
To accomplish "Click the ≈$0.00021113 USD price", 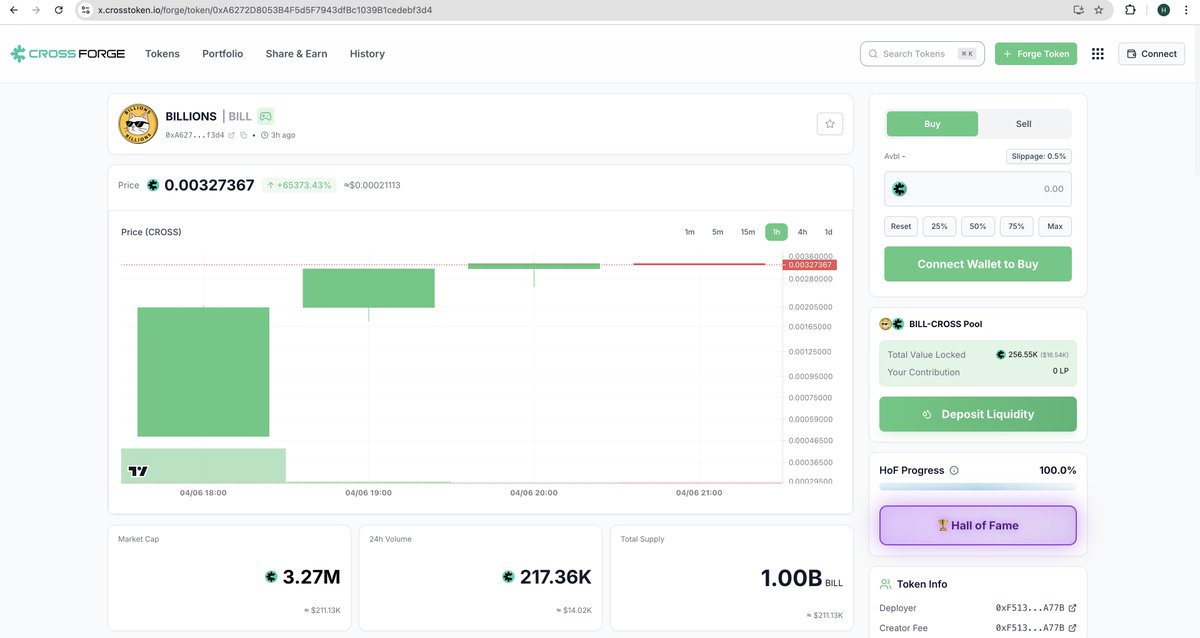I will coord(372,185).
